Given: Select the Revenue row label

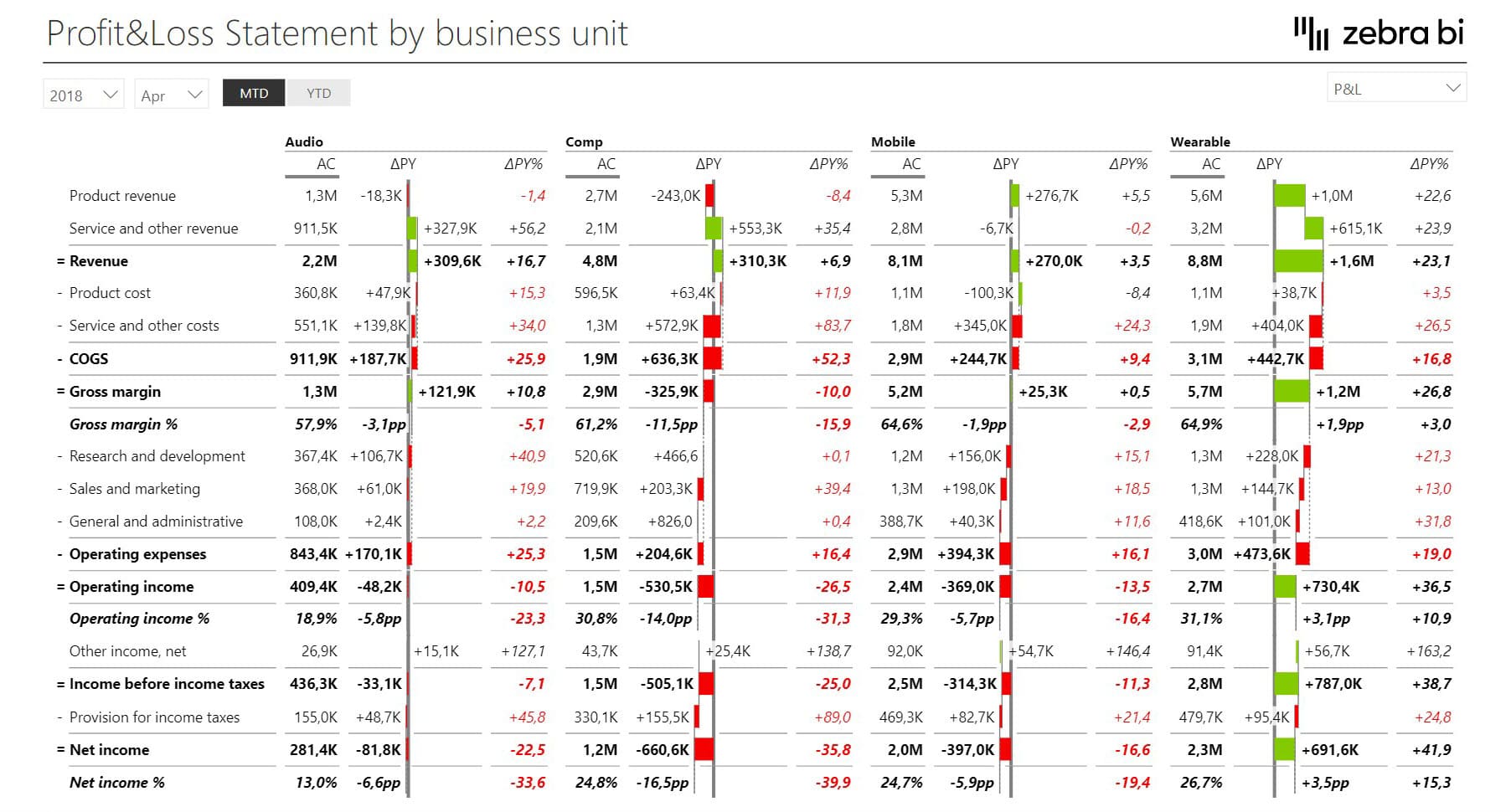Looking at the screenshot, I should tap(100, 260).
